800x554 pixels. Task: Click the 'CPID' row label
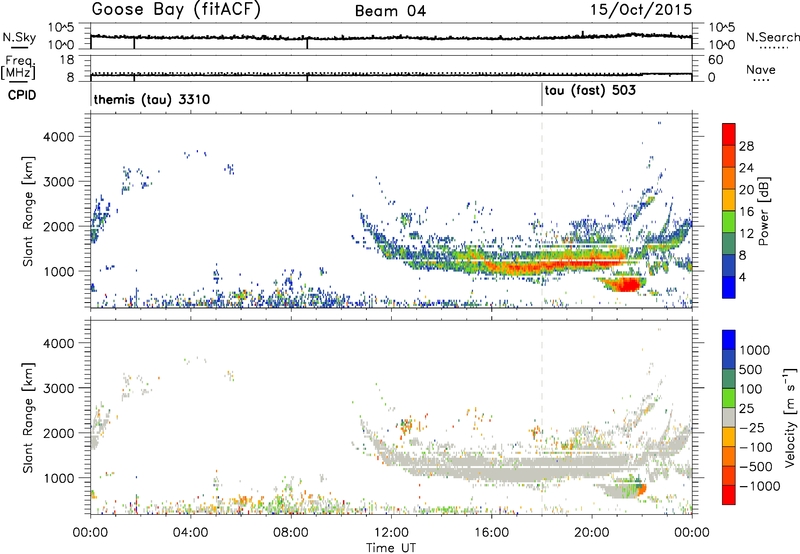pyautogui.click(x=22, y=95)
